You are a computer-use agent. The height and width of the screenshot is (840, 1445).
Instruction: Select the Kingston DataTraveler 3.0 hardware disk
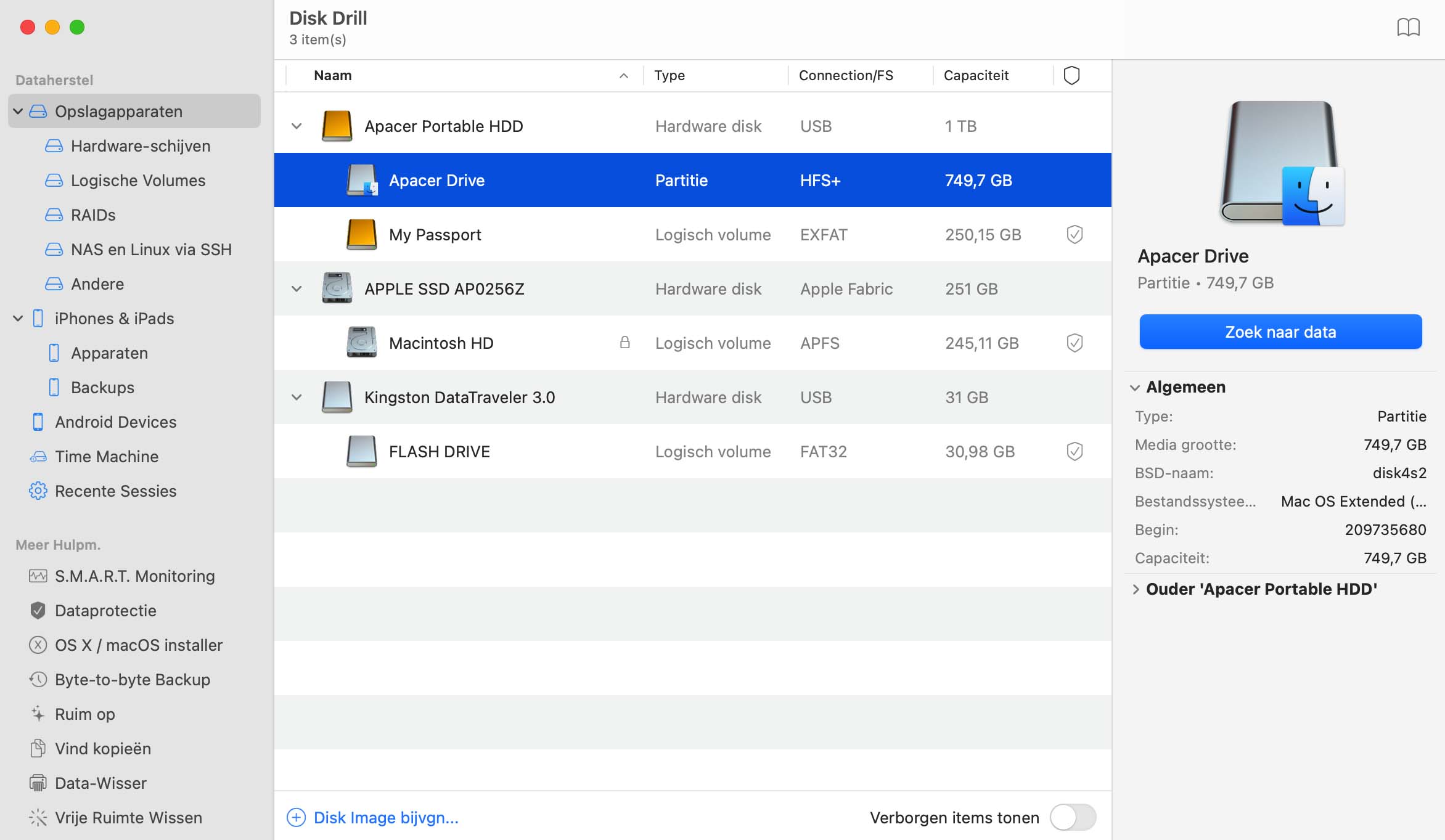click(458, 396)
